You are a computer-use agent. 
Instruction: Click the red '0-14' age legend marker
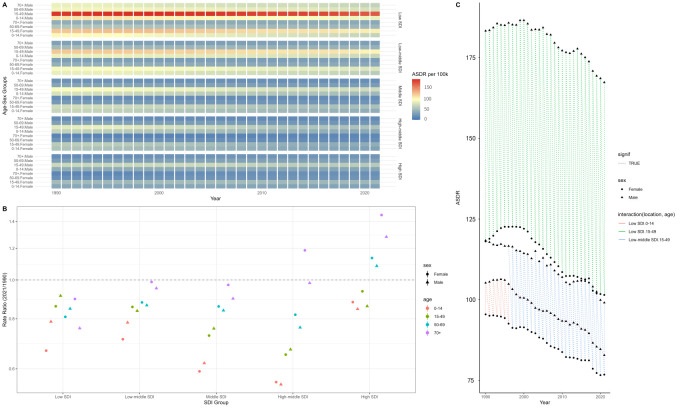(428, 308)
